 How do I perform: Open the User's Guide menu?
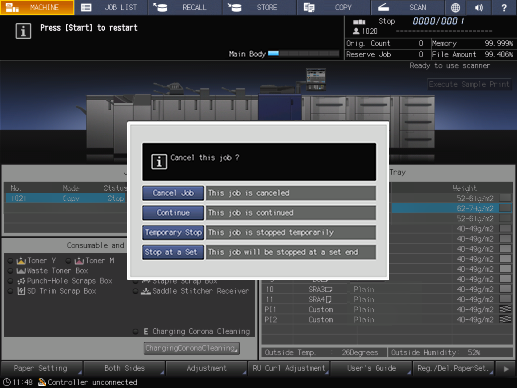tap(371, 368)
